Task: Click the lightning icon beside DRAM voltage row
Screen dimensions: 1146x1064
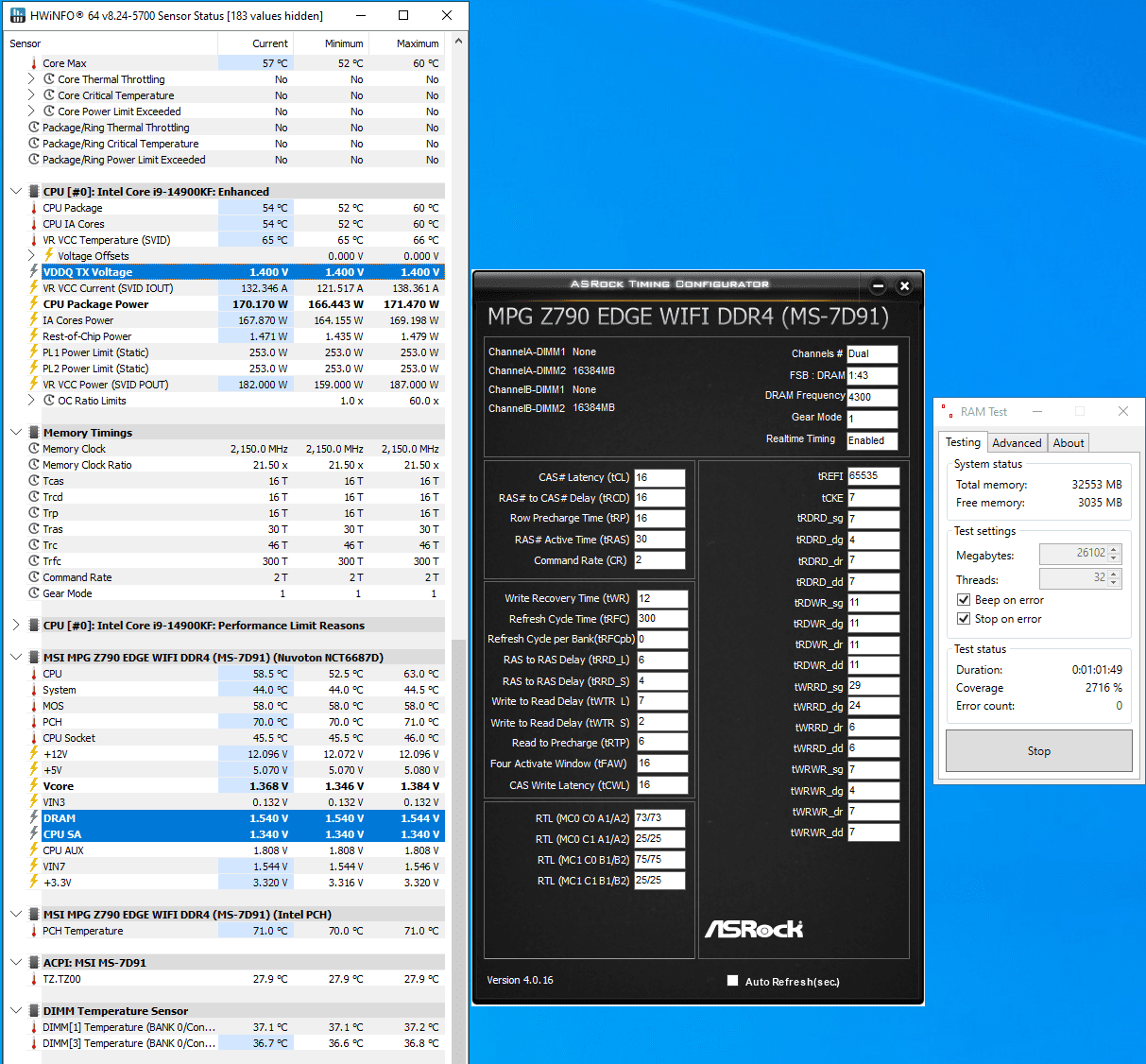Action: [x=34, y=818]
